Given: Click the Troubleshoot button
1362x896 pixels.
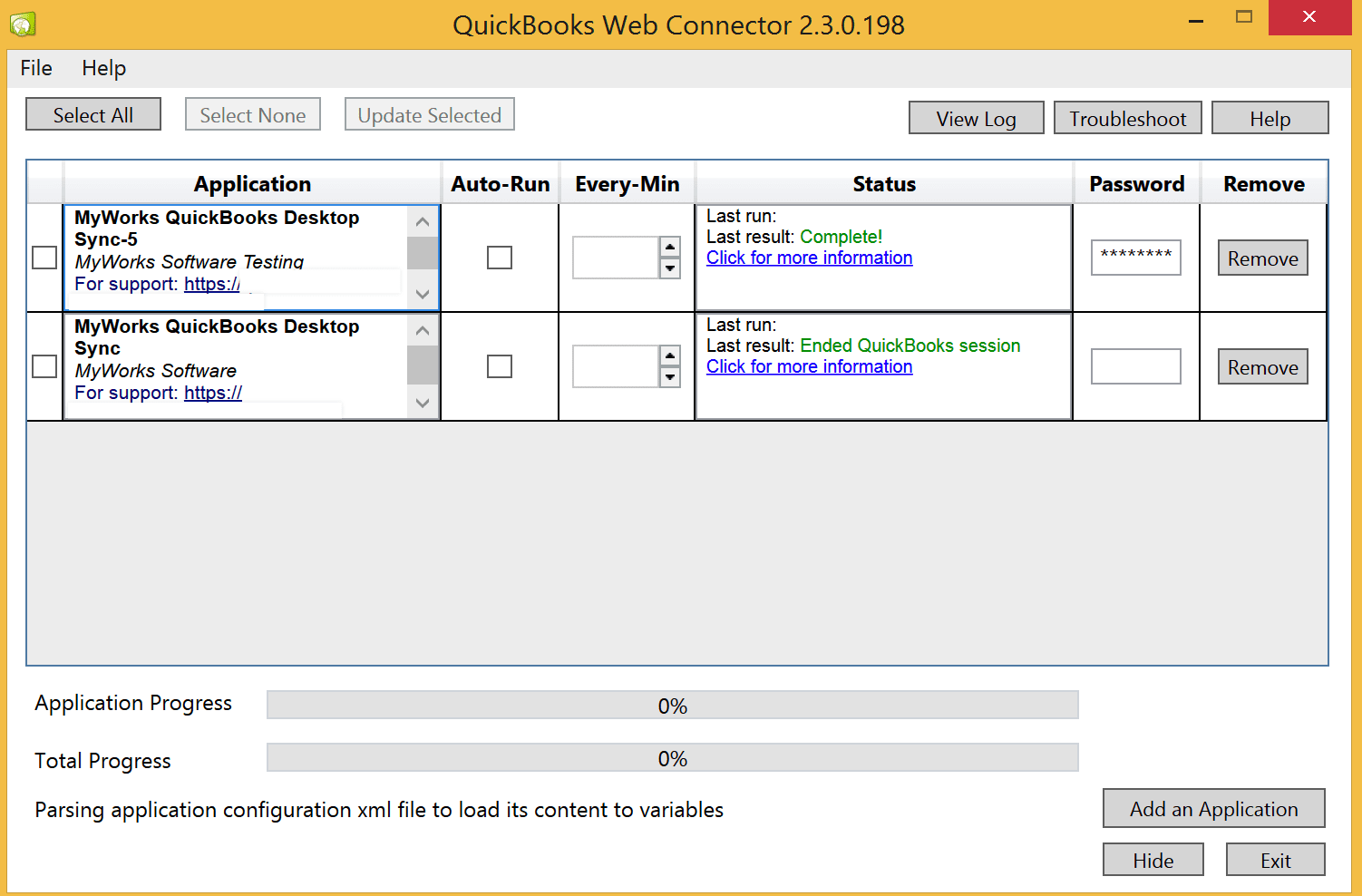Looking at the screenshot, I should coord(1127,119).
